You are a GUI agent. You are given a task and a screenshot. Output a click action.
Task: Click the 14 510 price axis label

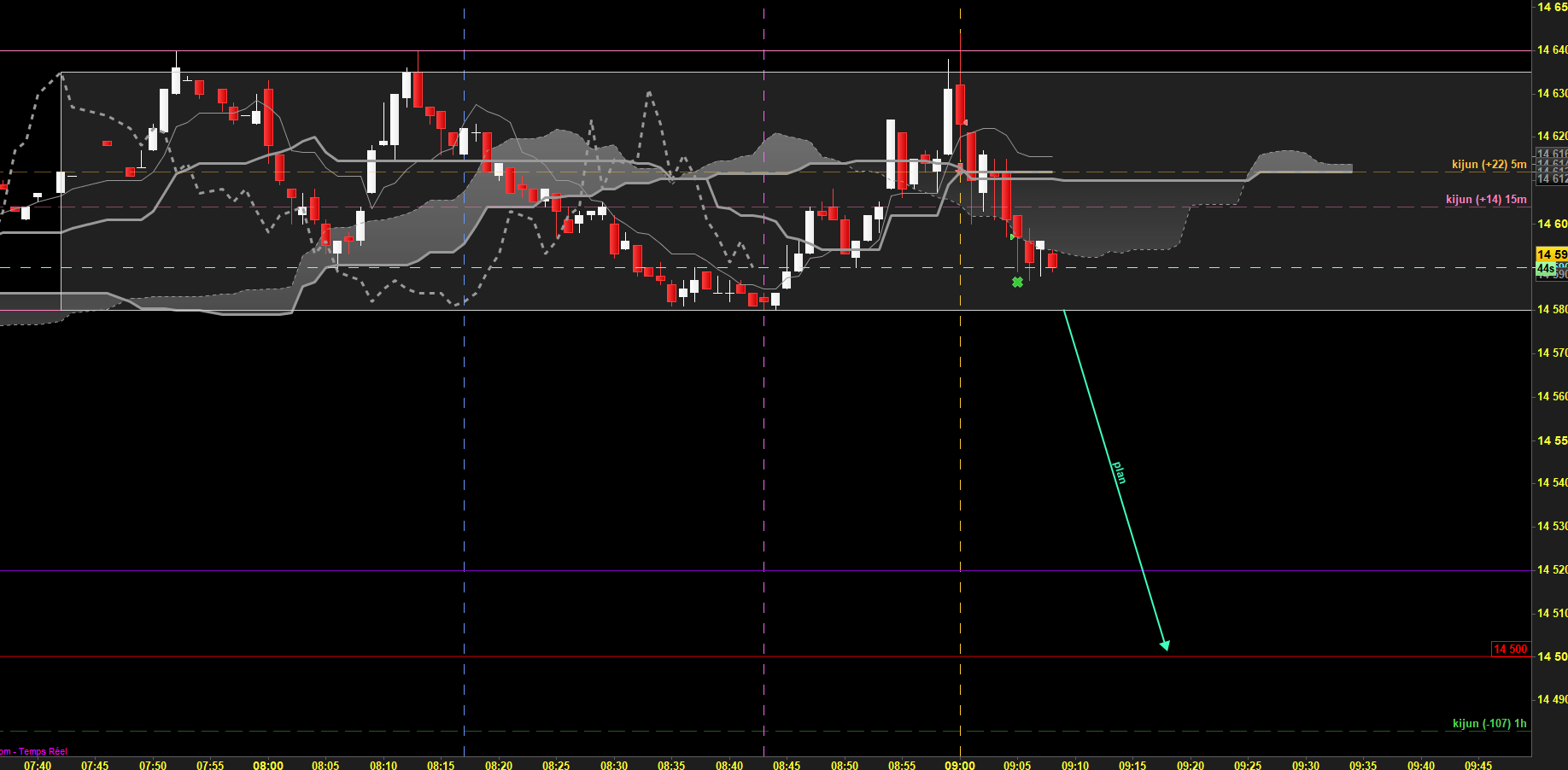1553,613
